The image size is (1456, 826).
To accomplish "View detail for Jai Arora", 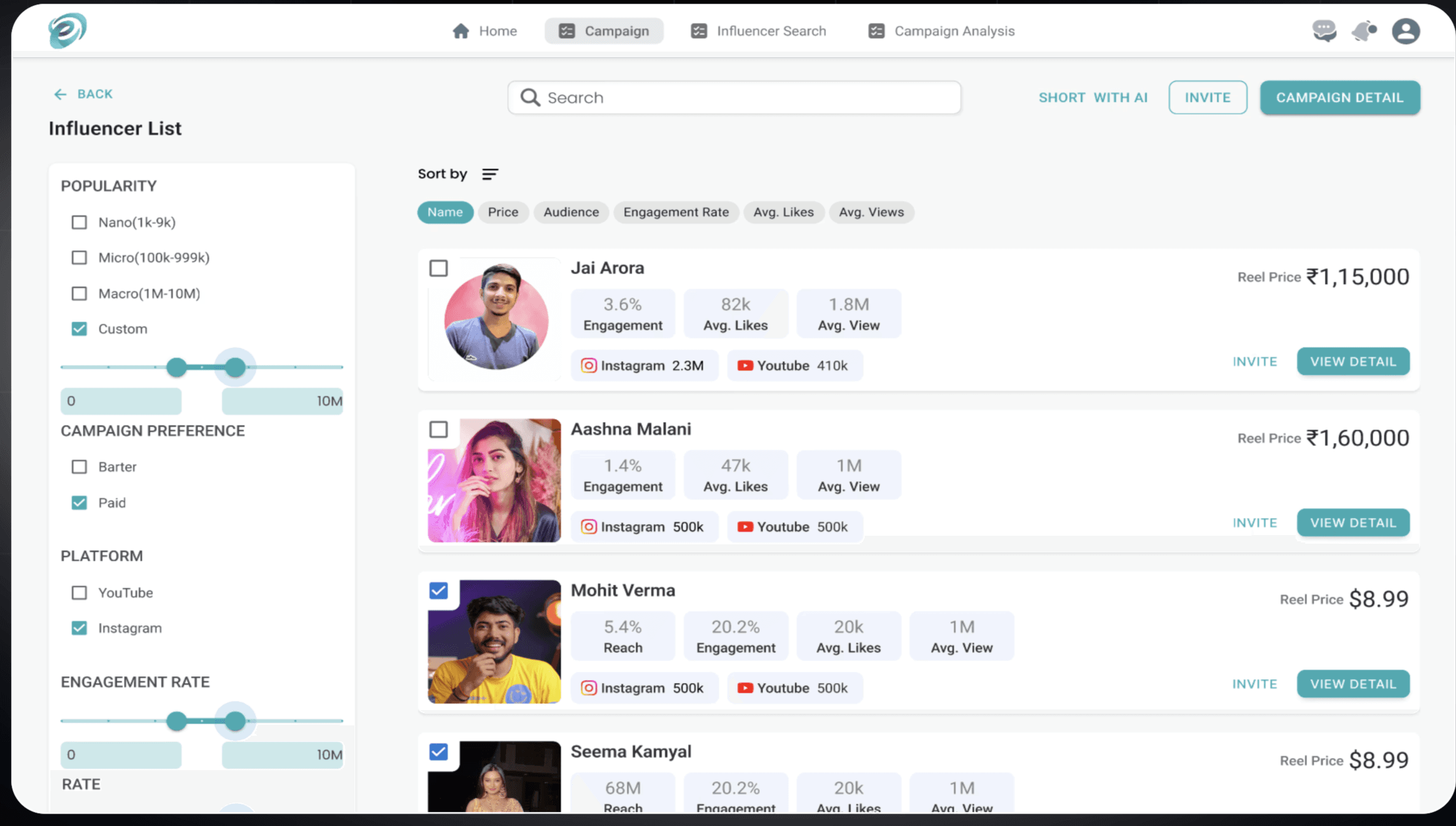I will [1353, 362].
